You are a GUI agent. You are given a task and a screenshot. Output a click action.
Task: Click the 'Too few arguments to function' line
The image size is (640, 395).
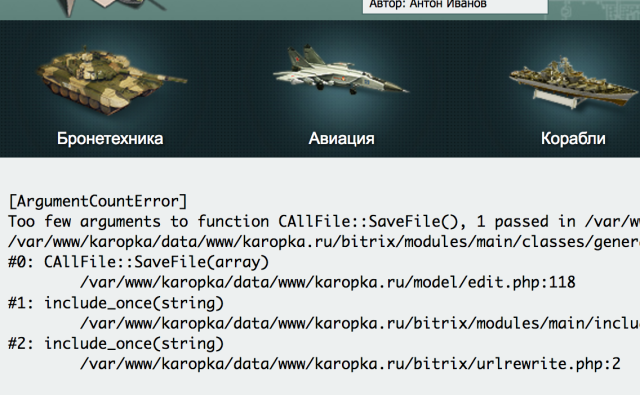(x=324, y=222)
